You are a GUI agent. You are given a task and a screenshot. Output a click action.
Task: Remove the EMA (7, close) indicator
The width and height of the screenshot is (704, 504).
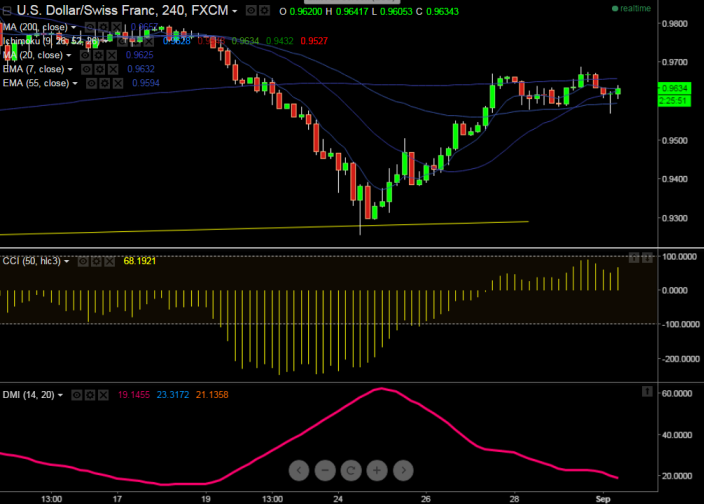point(113,69)
